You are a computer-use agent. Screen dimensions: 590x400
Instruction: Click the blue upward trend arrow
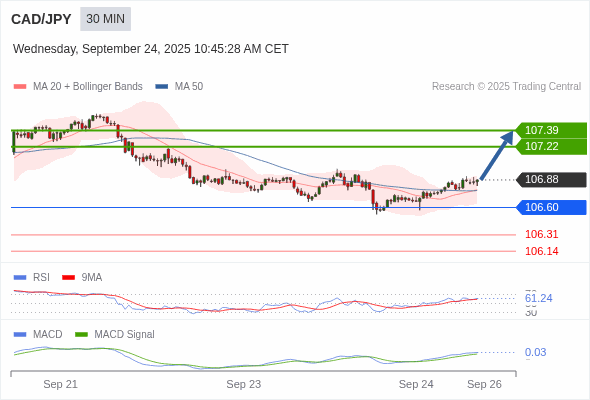[x=497, y=155]
